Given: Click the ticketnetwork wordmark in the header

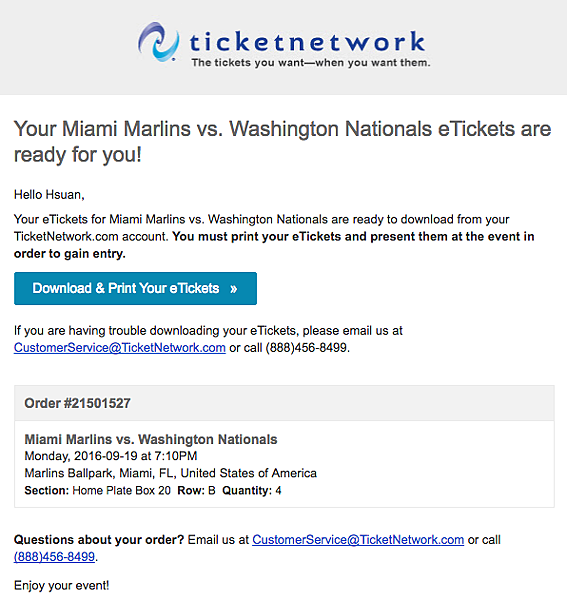Looking at the screenshot, I should 307,41.
